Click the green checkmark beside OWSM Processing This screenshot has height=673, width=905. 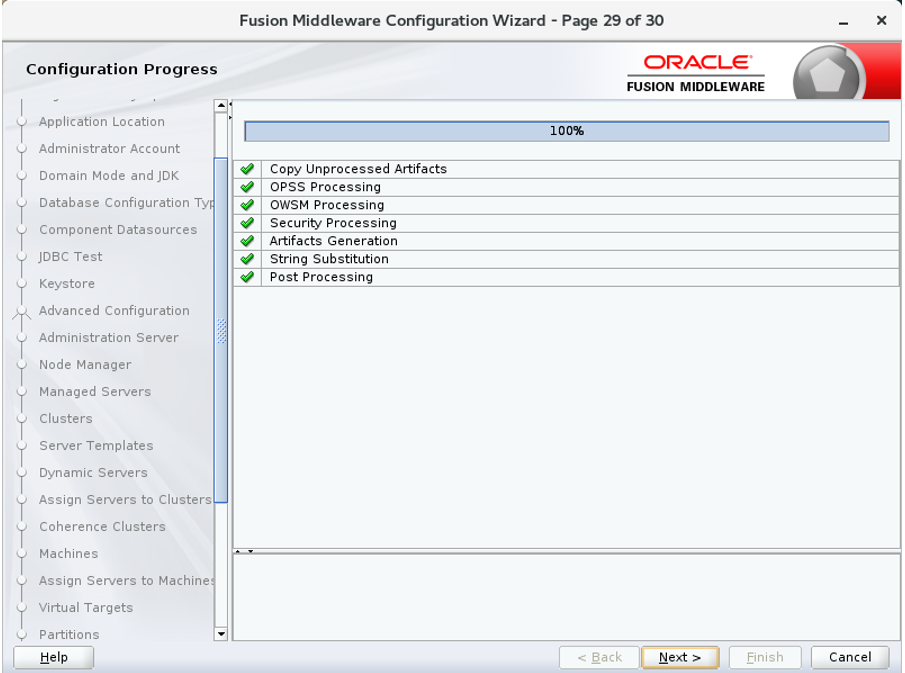click(x=248, y=205)
